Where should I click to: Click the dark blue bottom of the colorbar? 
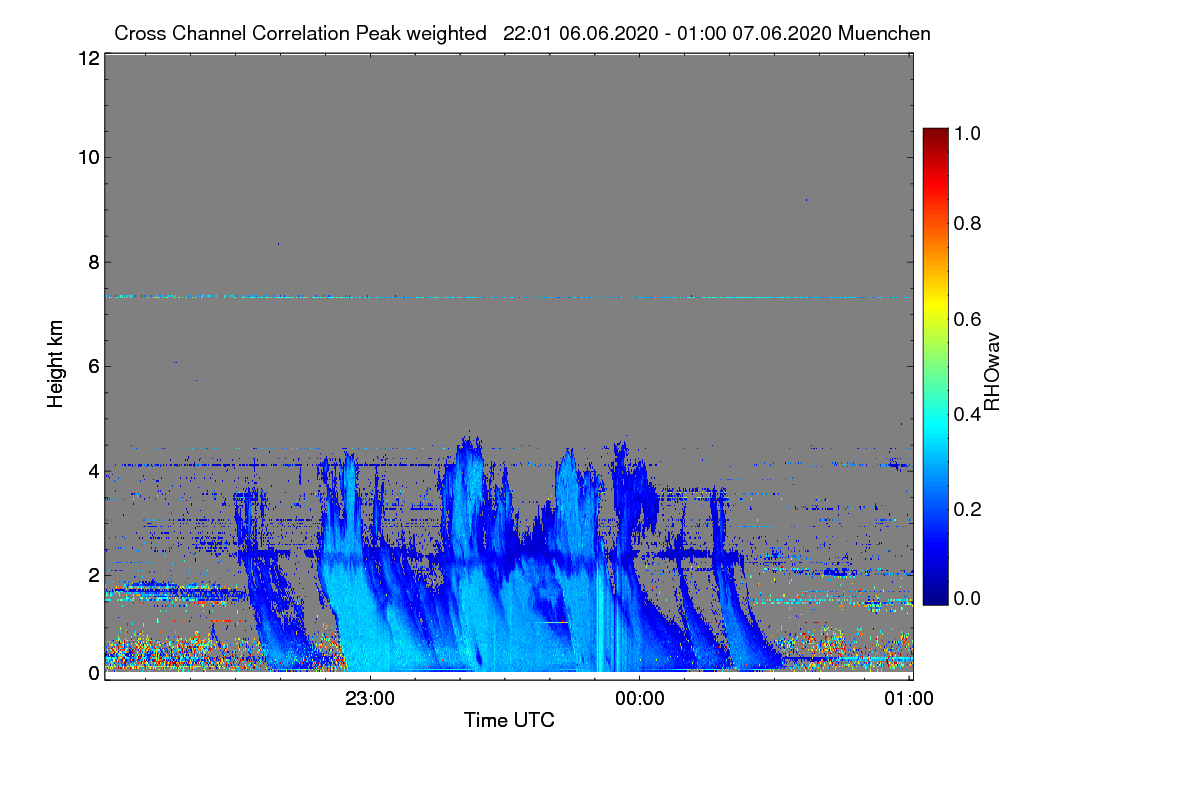935,598
